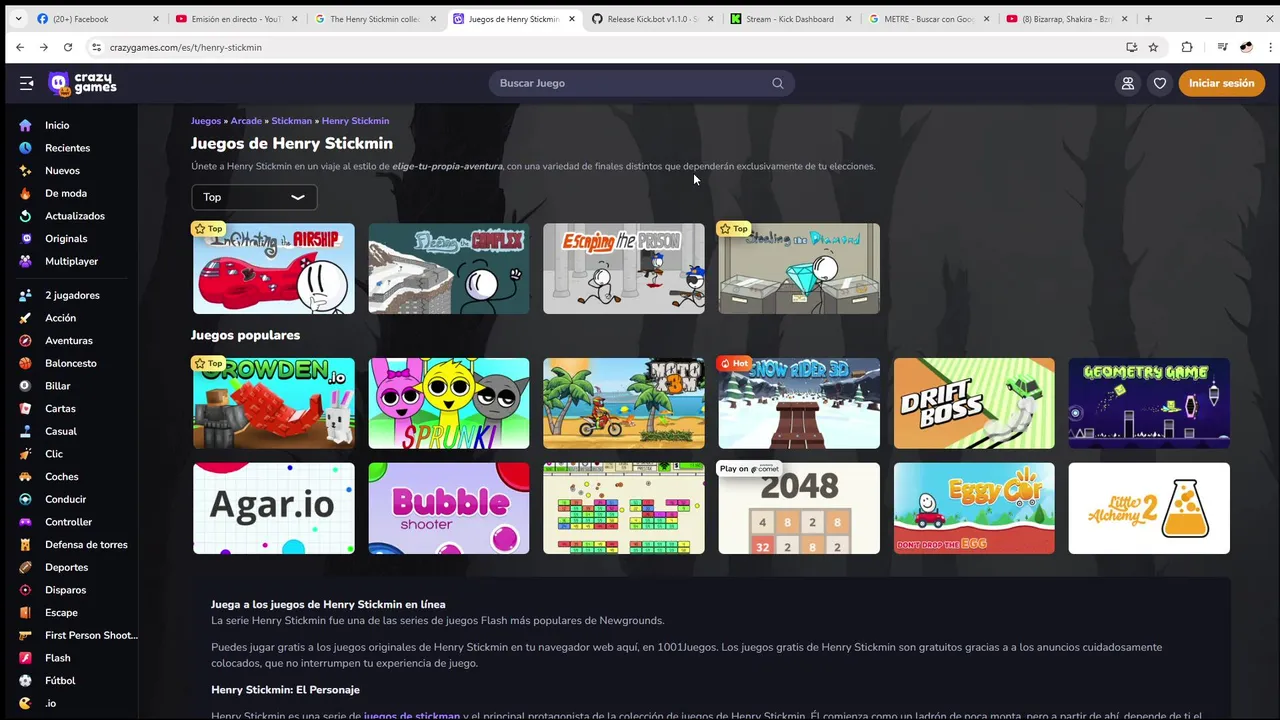The image size is (1280, 720).
Task: Open 2048 game thumbnail
Action: click(799, 508)
